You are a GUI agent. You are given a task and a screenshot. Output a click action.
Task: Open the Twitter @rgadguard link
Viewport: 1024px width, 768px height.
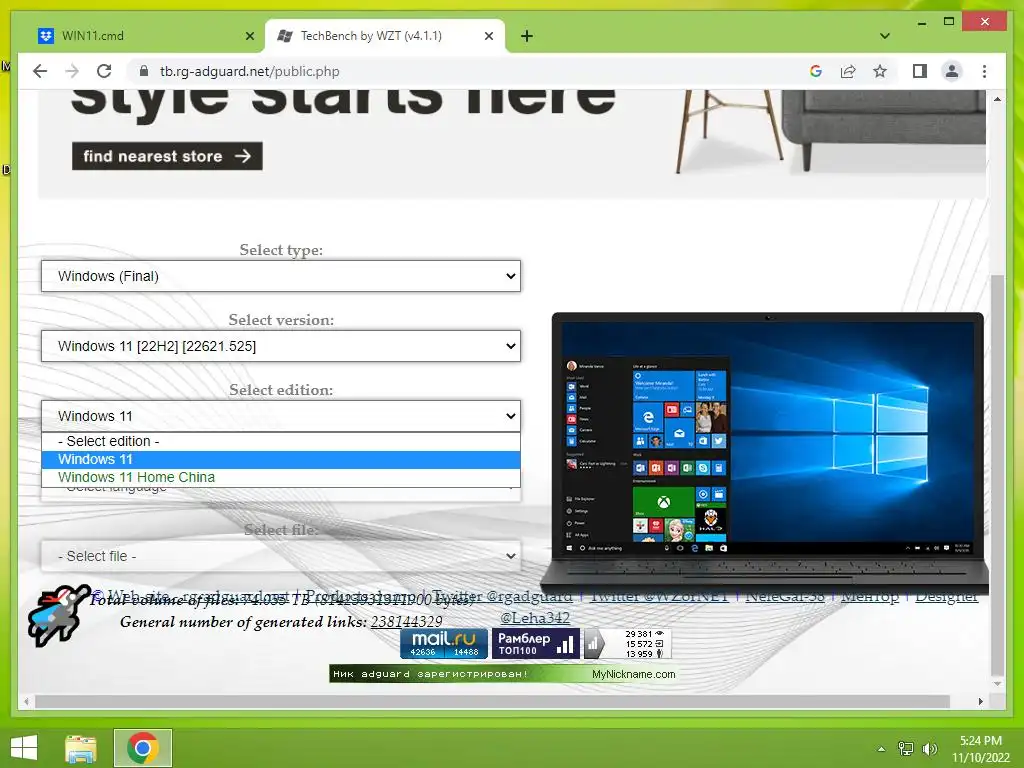pos(502,596)
